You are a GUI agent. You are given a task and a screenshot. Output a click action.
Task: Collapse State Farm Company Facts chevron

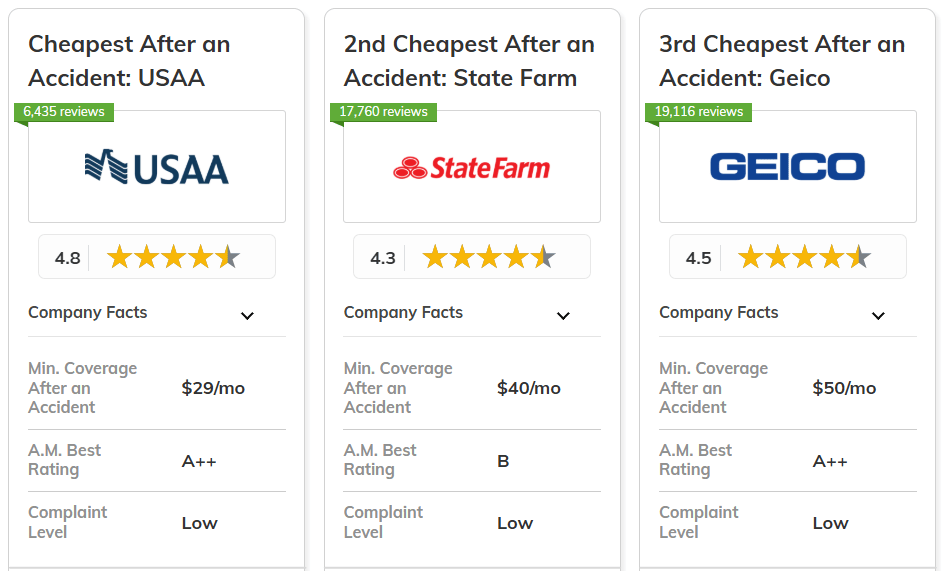coord(563,315)
